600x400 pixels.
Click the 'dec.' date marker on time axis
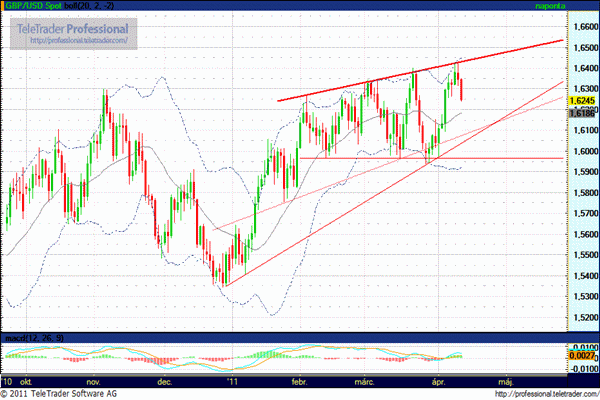pos(165,380)
